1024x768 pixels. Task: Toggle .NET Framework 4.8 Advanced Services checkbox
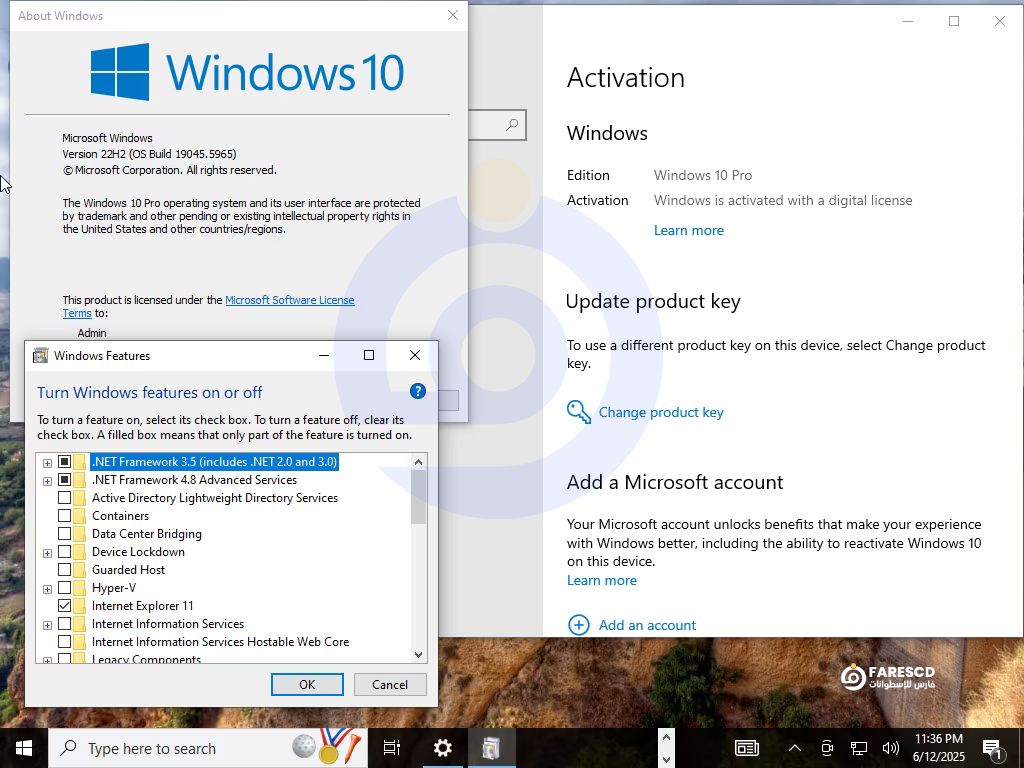click(x=64, y=479)
